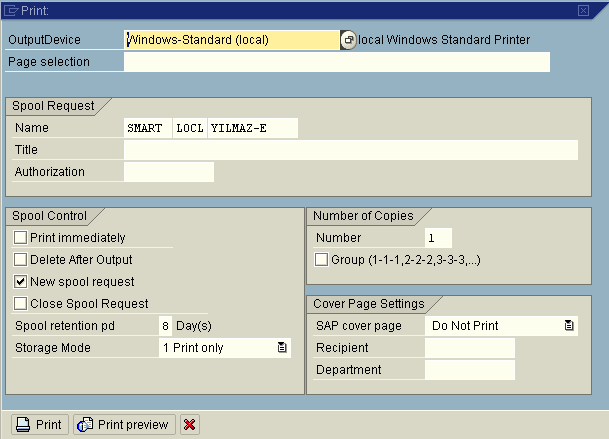This screenshot has height=439, width=609.
Task: Click the Cover Page Settings header
Action: point(369,303)
